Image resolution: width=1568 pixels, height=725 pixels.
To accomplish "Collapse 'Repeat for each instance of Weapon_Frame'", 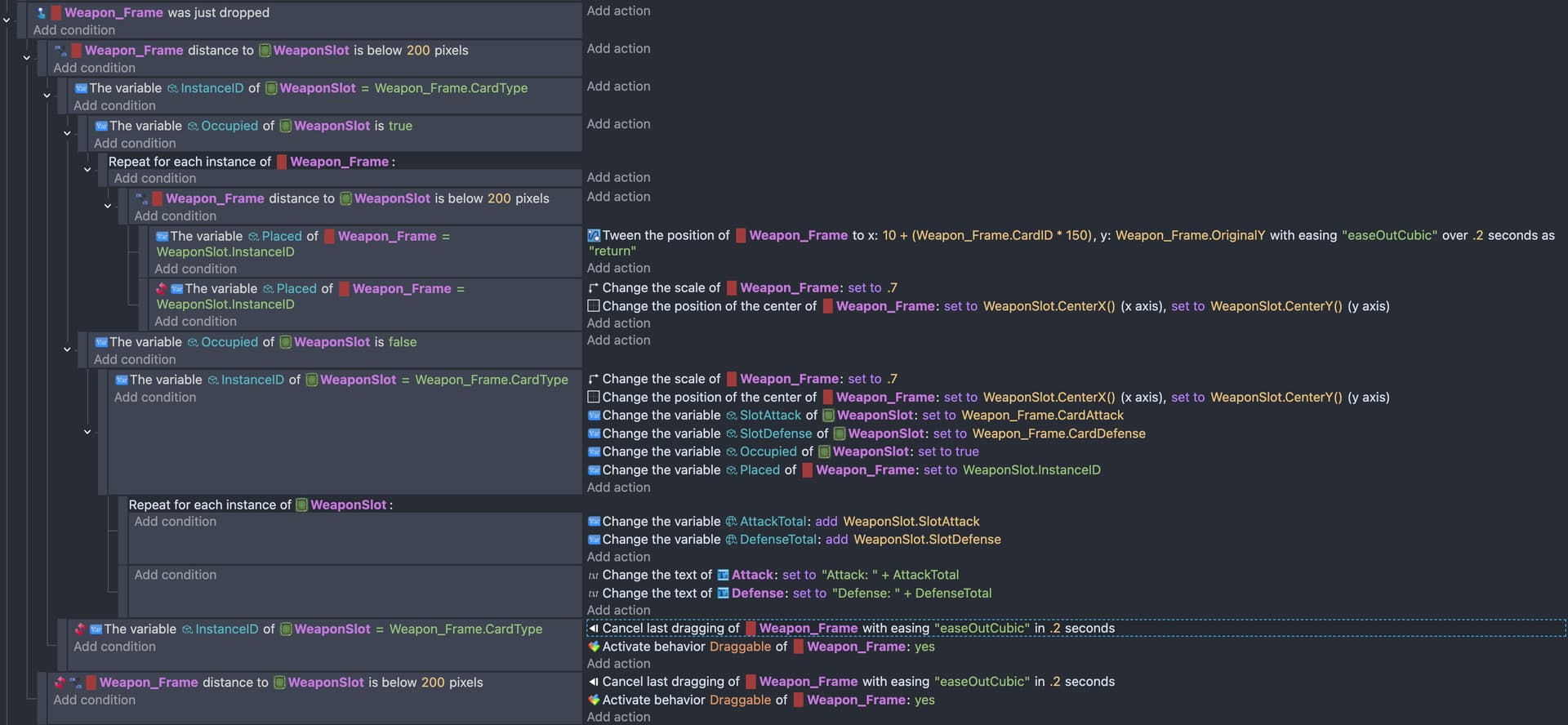I will 87,170.
